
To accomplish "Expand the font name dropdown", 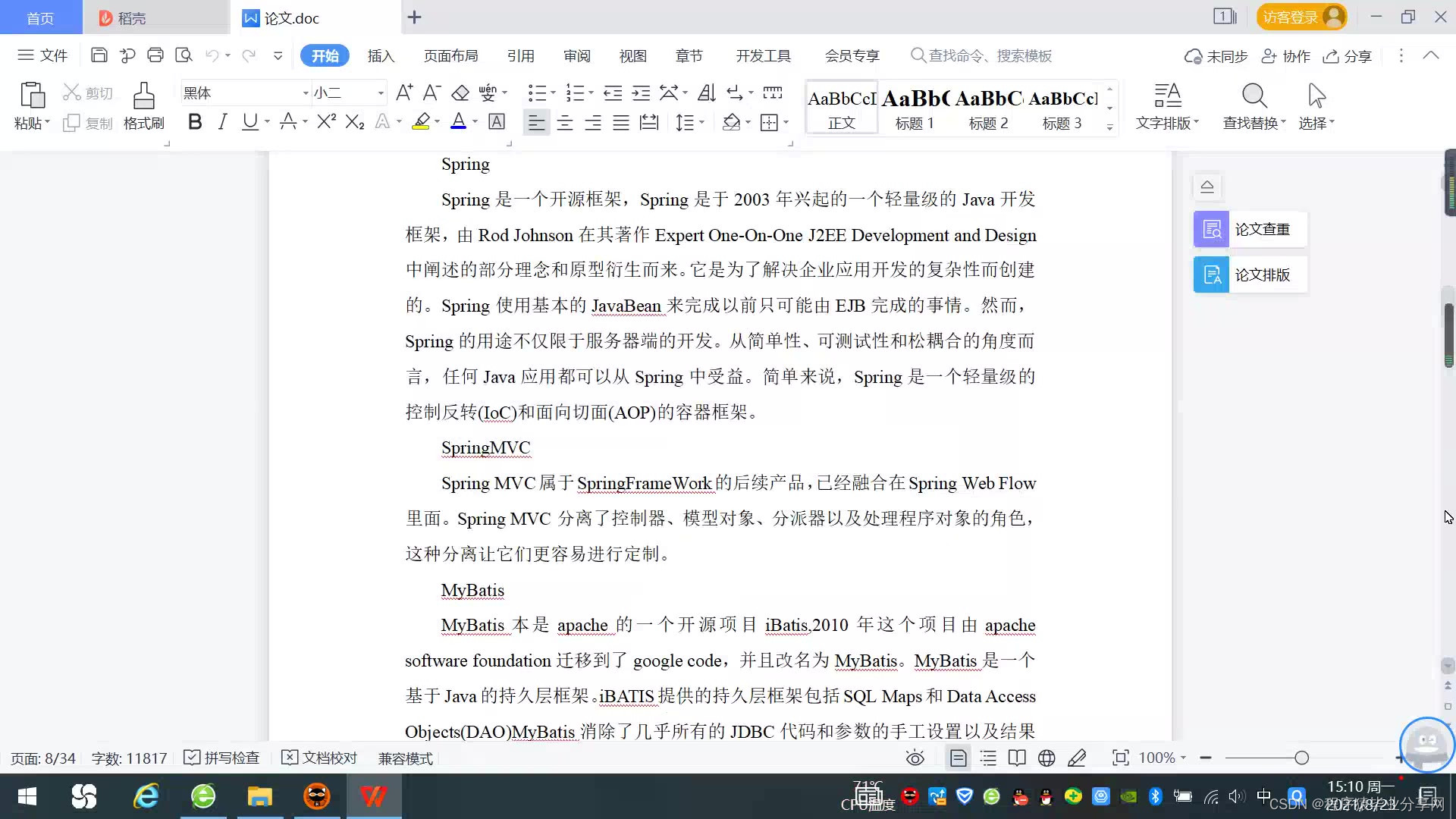I will 306,93.
